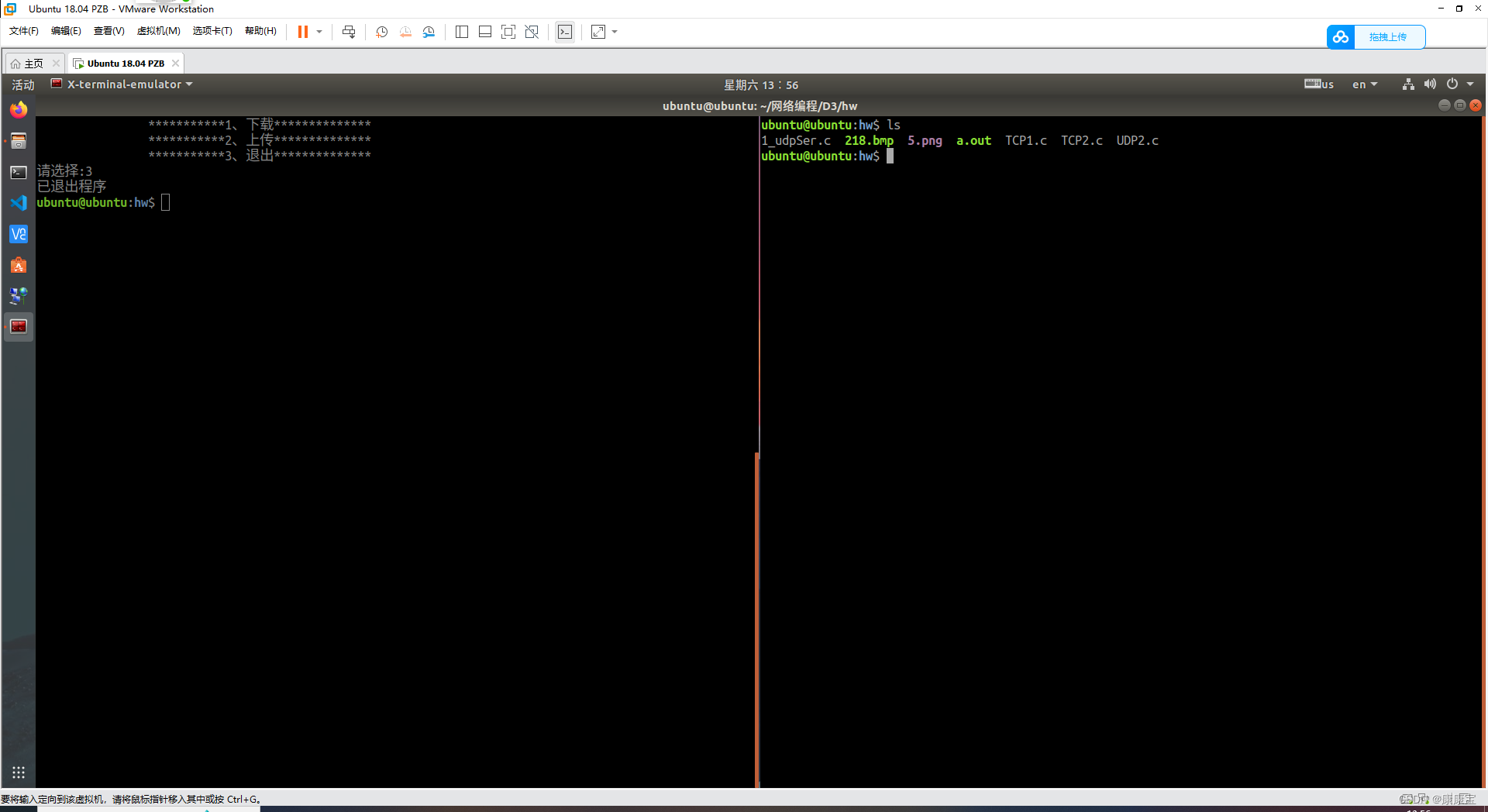The width and height of the screenshot is (1488, 812).
Task: Click UDP2.c in the ls output
Action: (1138, 141)
